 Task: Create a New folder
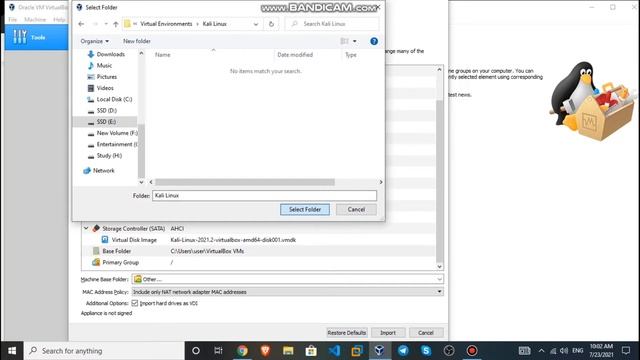pyautogui.click(x=137, y=41)
